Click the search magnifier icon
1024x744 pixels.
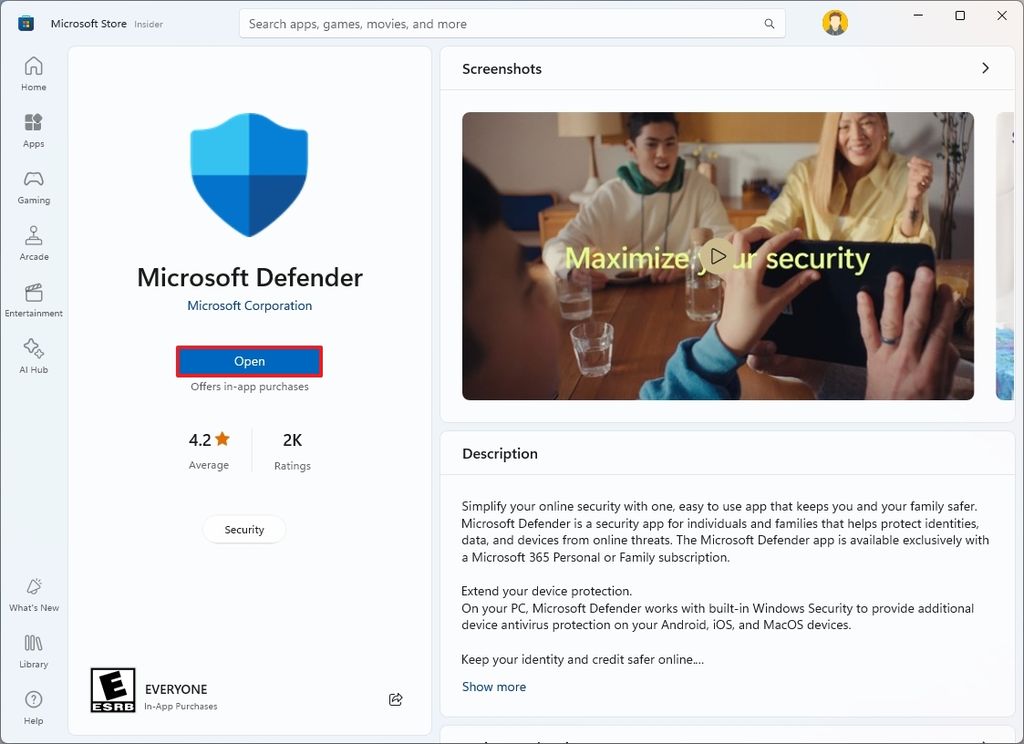pos(769,23)
